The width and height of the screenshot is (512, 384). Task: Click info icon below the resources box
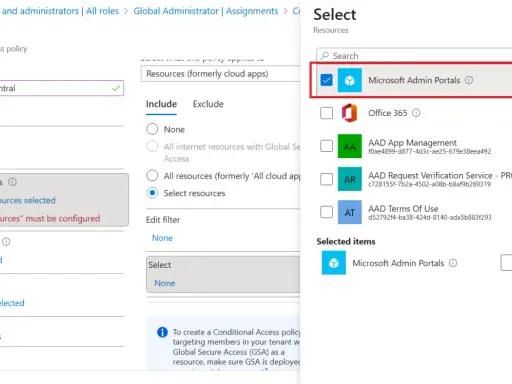click(6, 242)
